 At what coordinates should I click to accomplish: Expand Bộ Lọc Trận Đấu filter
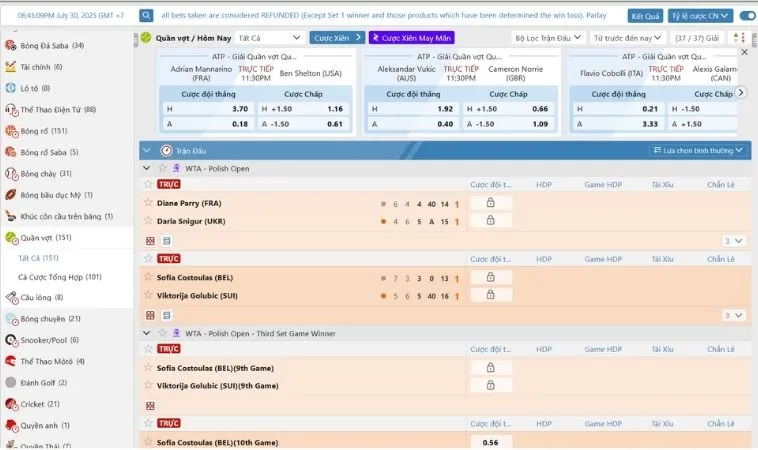coord(548,38)
